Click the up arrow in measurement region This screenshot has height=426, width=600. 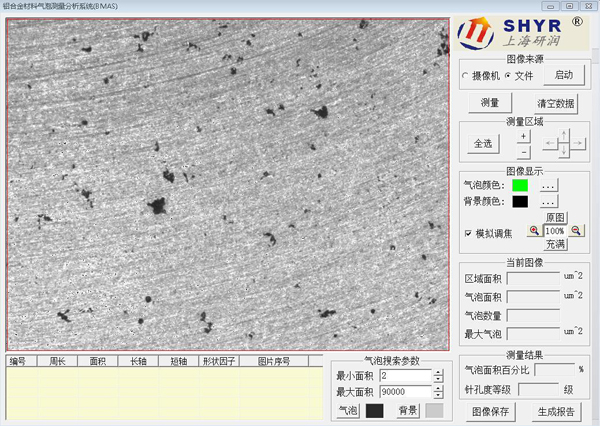(563, 134)
